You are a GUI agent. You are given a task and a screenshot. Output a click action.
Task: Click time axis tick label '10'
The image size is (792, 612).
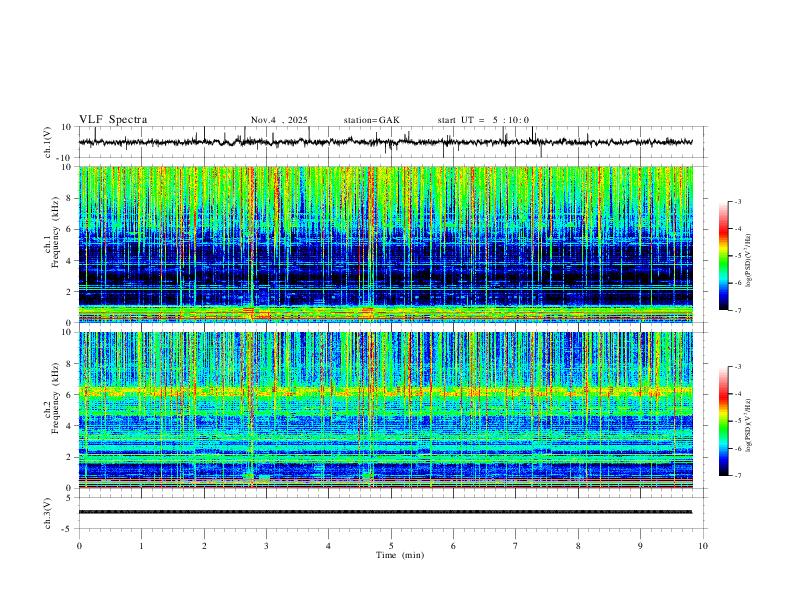[x=703, y=546]
